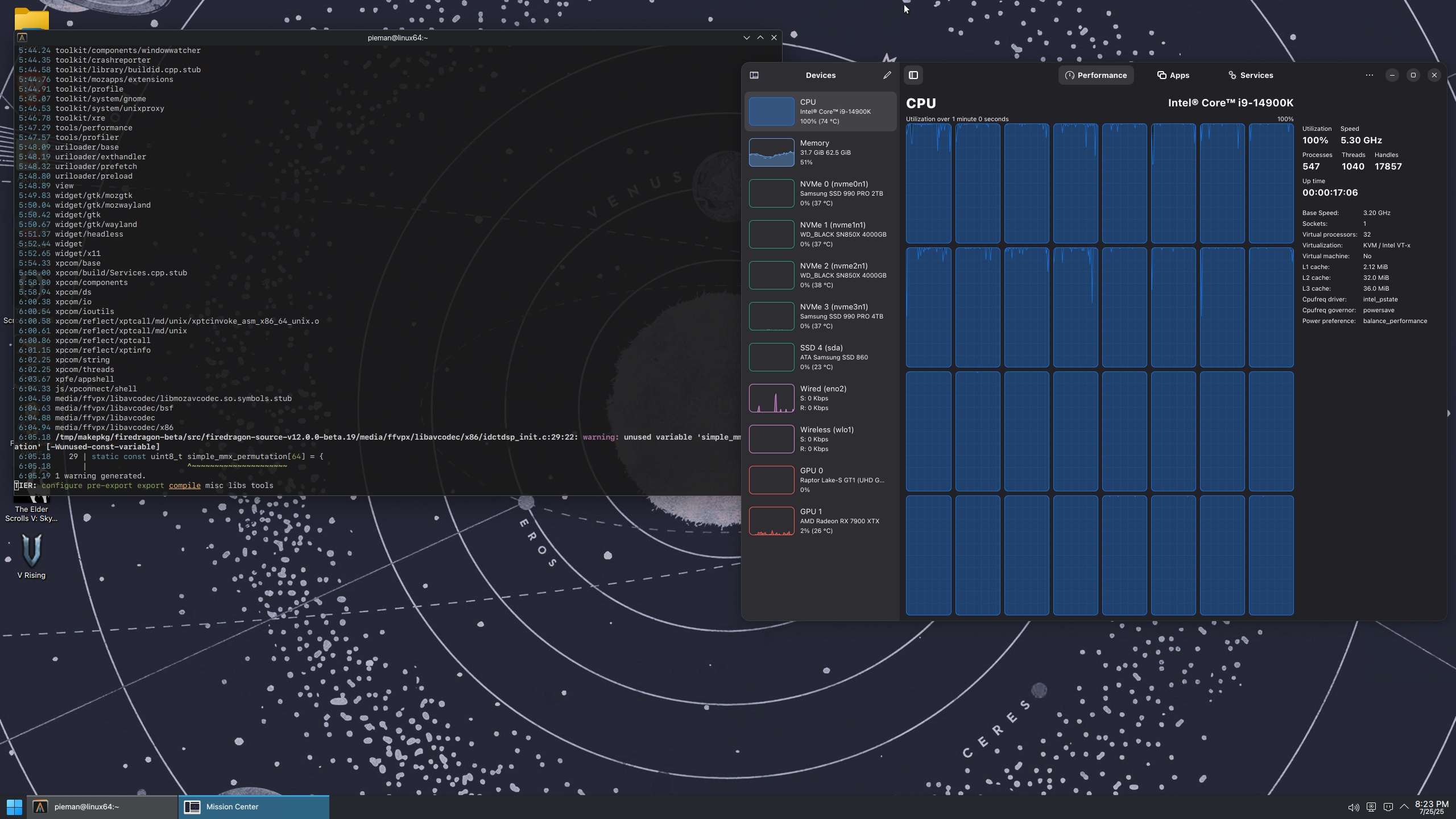
Task: Click the Base Speed 3.20 GHz value
Action: (x=1376, y=213)
